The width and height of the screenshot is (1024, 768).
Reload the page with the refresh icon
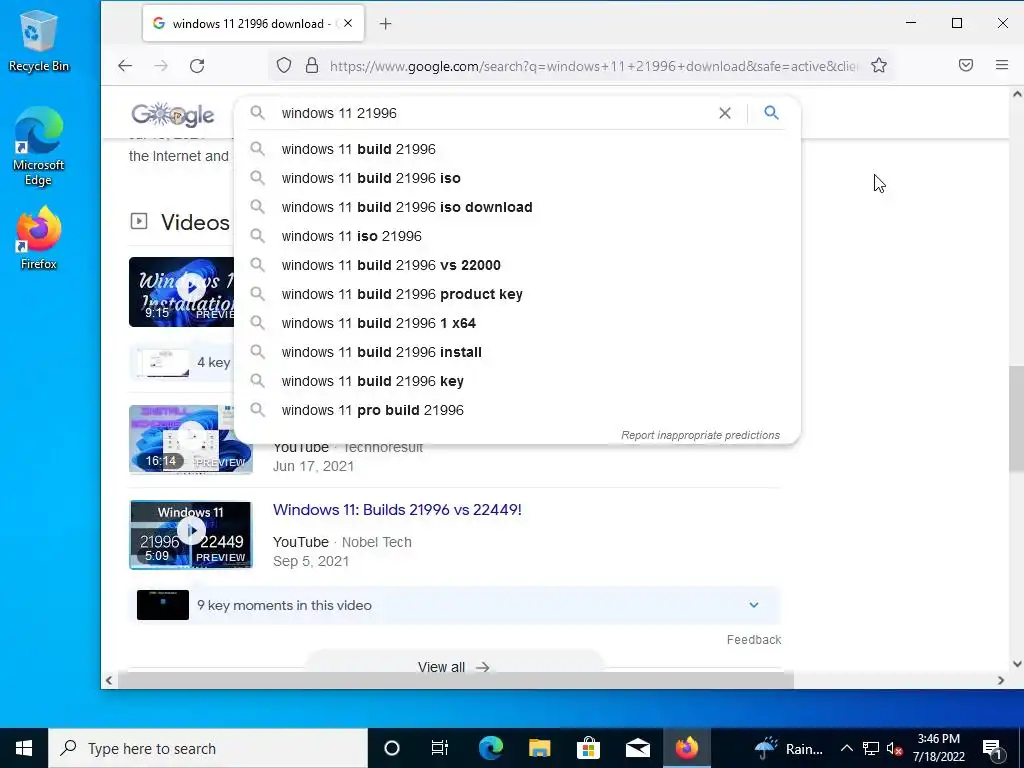tap(197, 65)
